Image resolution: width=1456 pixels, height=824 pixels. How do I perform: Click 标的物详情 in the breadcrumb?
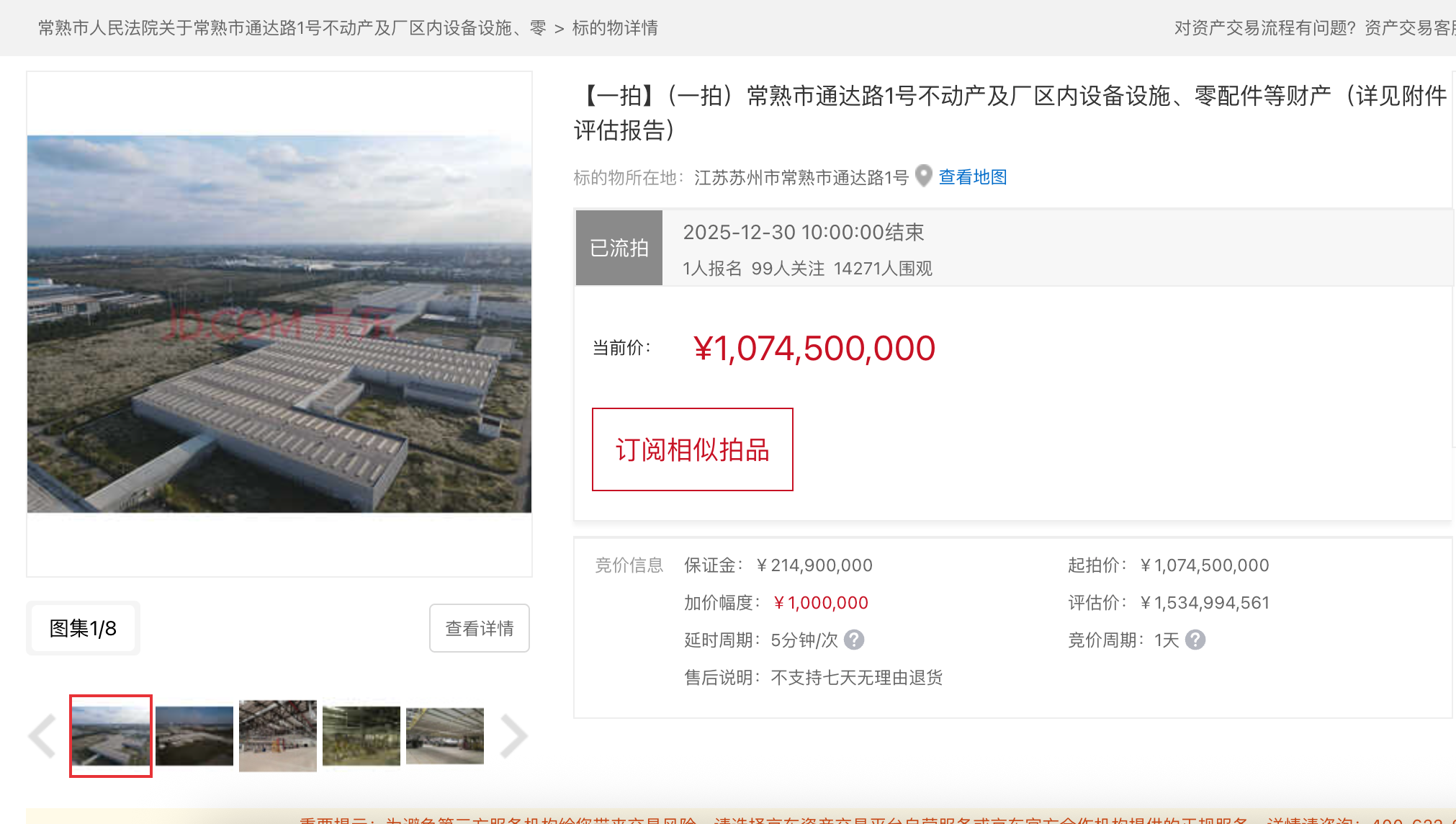pyautogui.click(x=615, y=28)
